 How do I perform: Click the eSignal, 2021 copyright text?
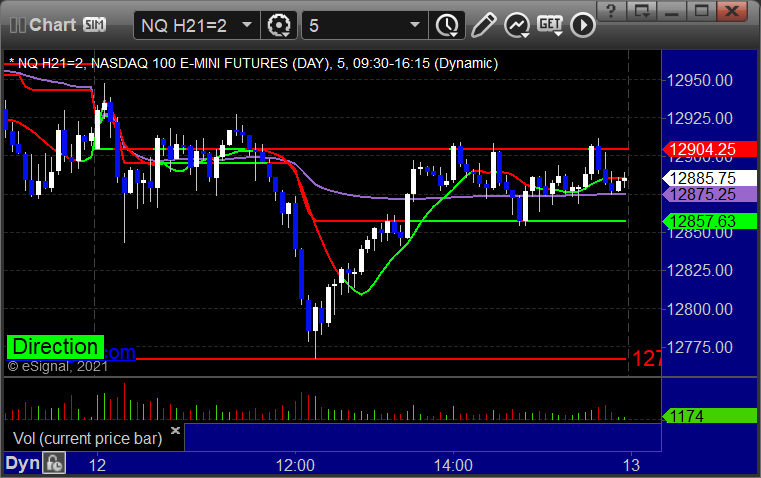tap(58, 366)
